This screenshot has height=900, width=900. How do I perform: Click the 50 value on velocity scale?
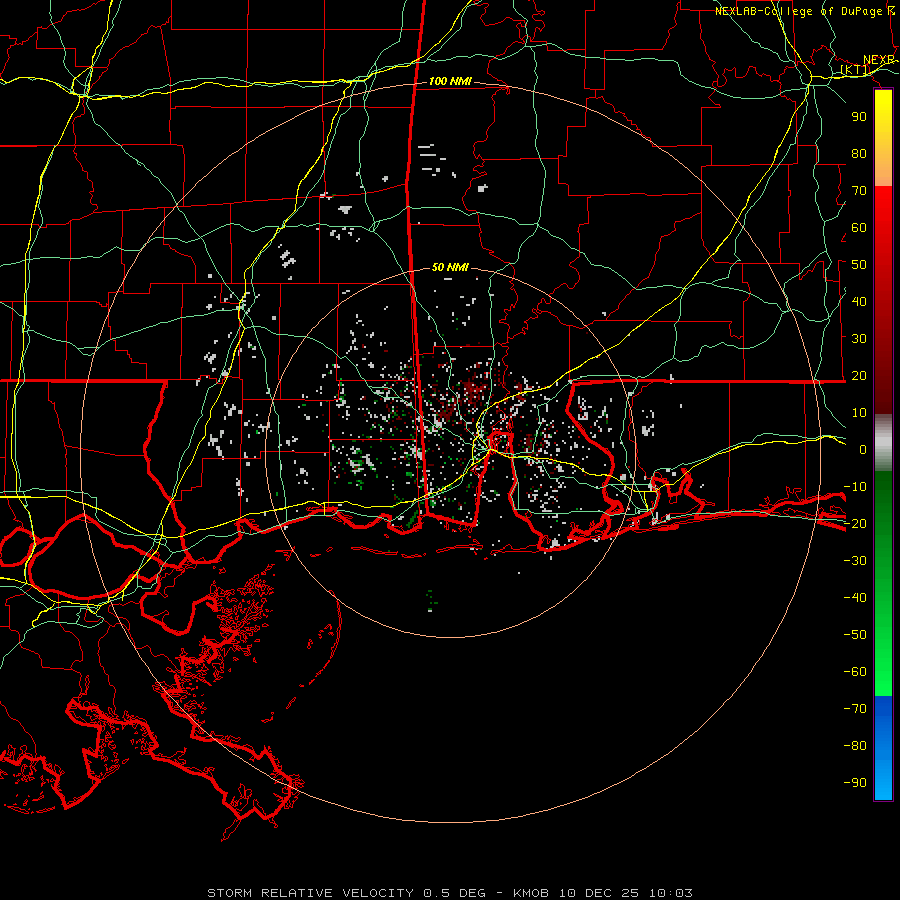[x=859, y=265]
